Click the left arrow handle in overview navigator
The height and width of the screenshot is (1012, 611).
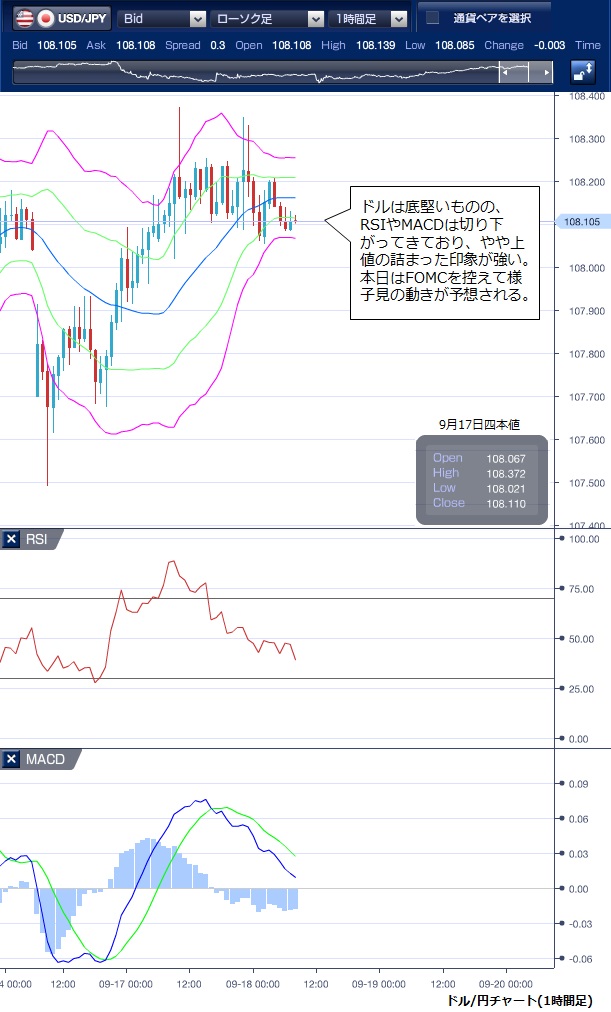pyautogui.click(x=508, y=73)
